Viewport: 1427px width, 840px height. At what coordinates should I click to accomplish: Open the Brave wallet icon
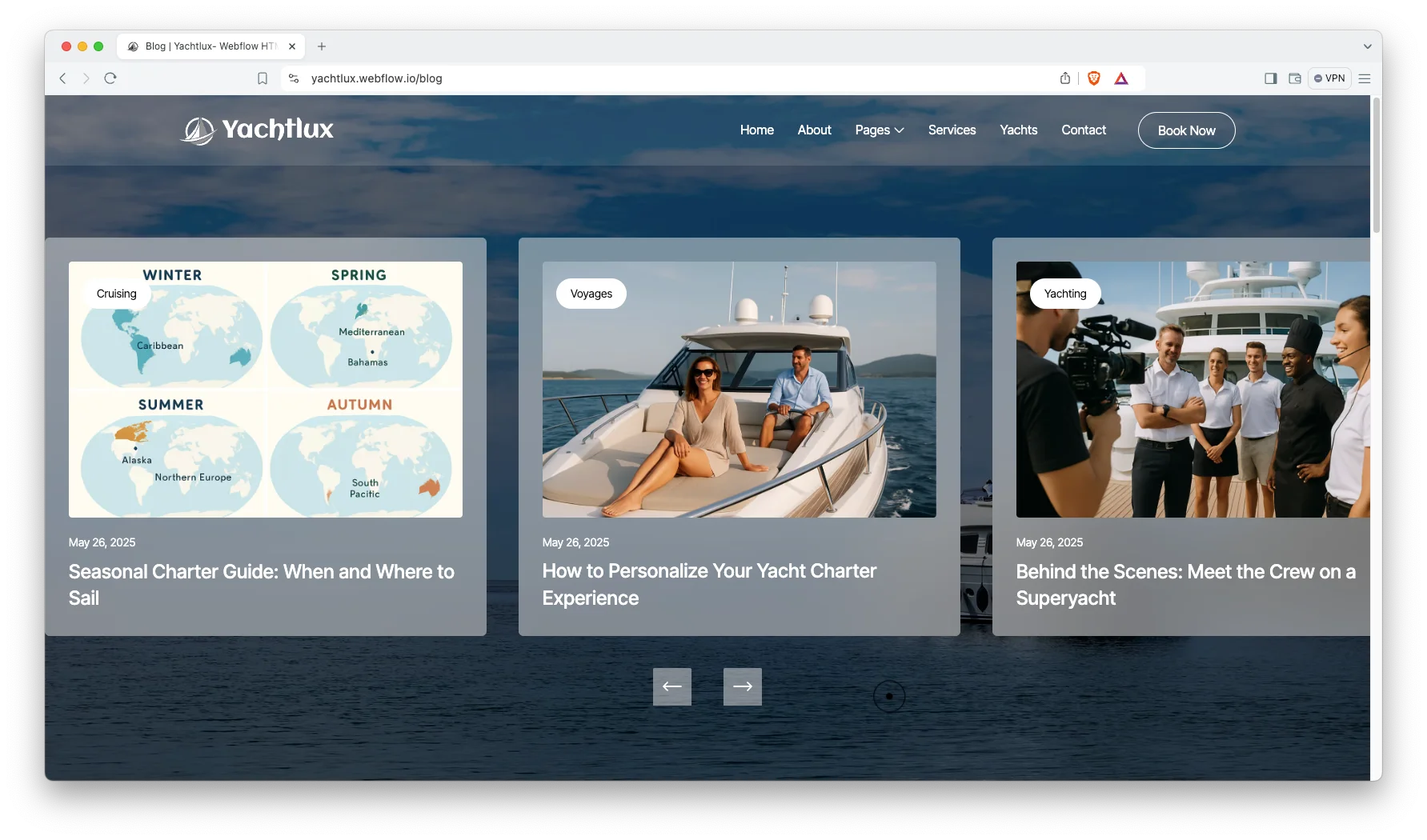(1294, 78)
